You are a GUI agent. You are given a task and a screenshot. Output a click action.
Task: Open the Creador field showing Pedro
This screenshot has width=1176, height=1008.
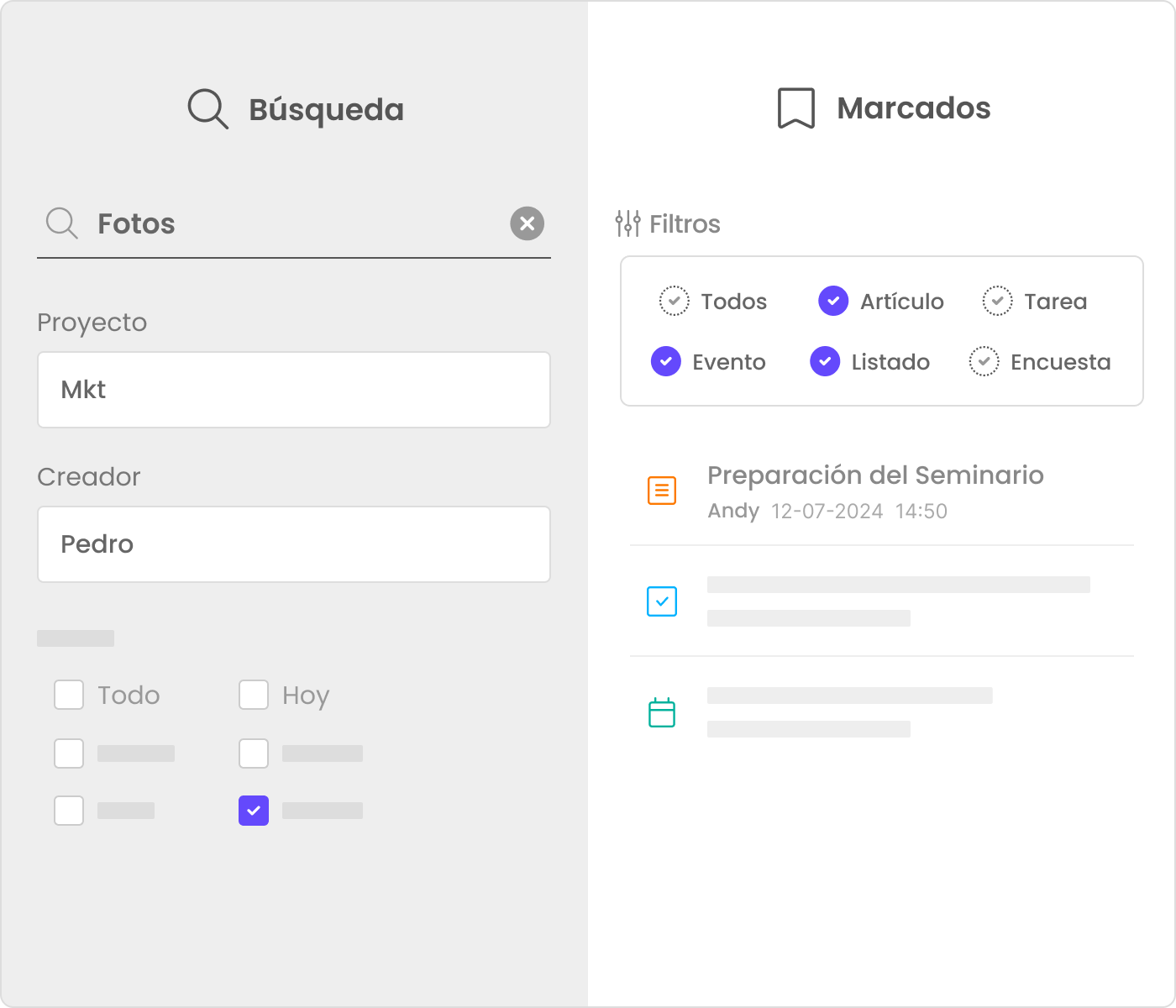(x=294, y=544)
